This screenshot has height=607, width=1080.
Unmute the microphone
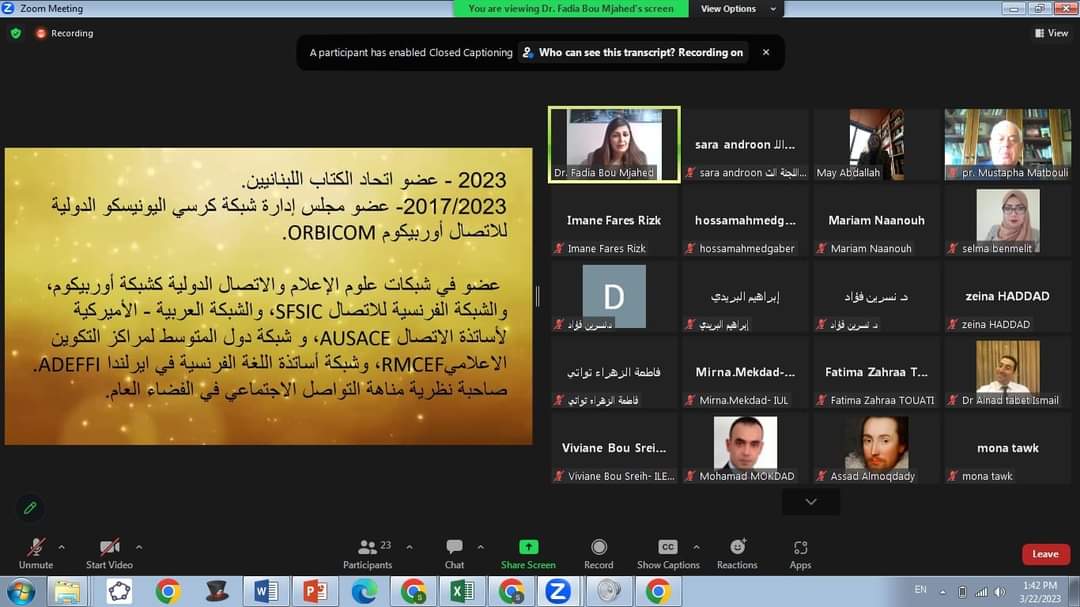pyautogui.click(x=36, y=547)
